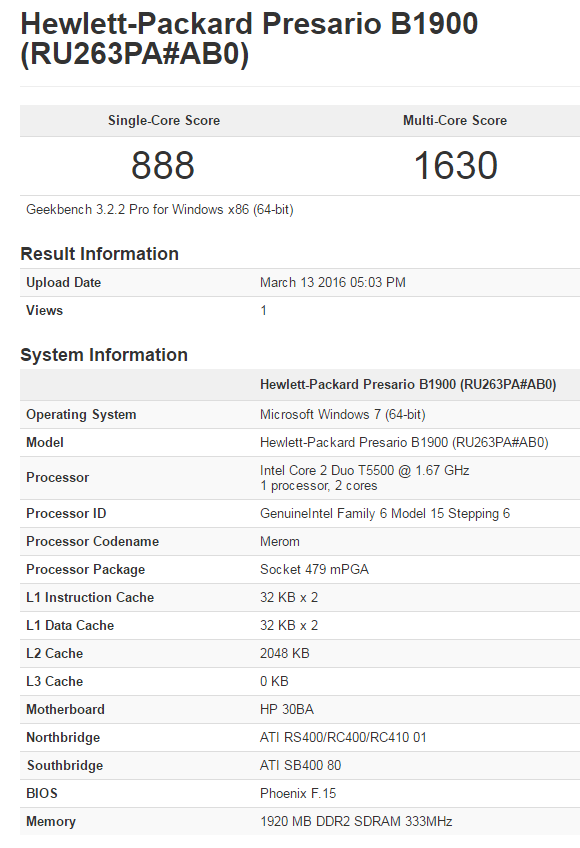Select the Model row value Presario B1900
Screen dimensions: 580x848
click(x=404, y=442)
